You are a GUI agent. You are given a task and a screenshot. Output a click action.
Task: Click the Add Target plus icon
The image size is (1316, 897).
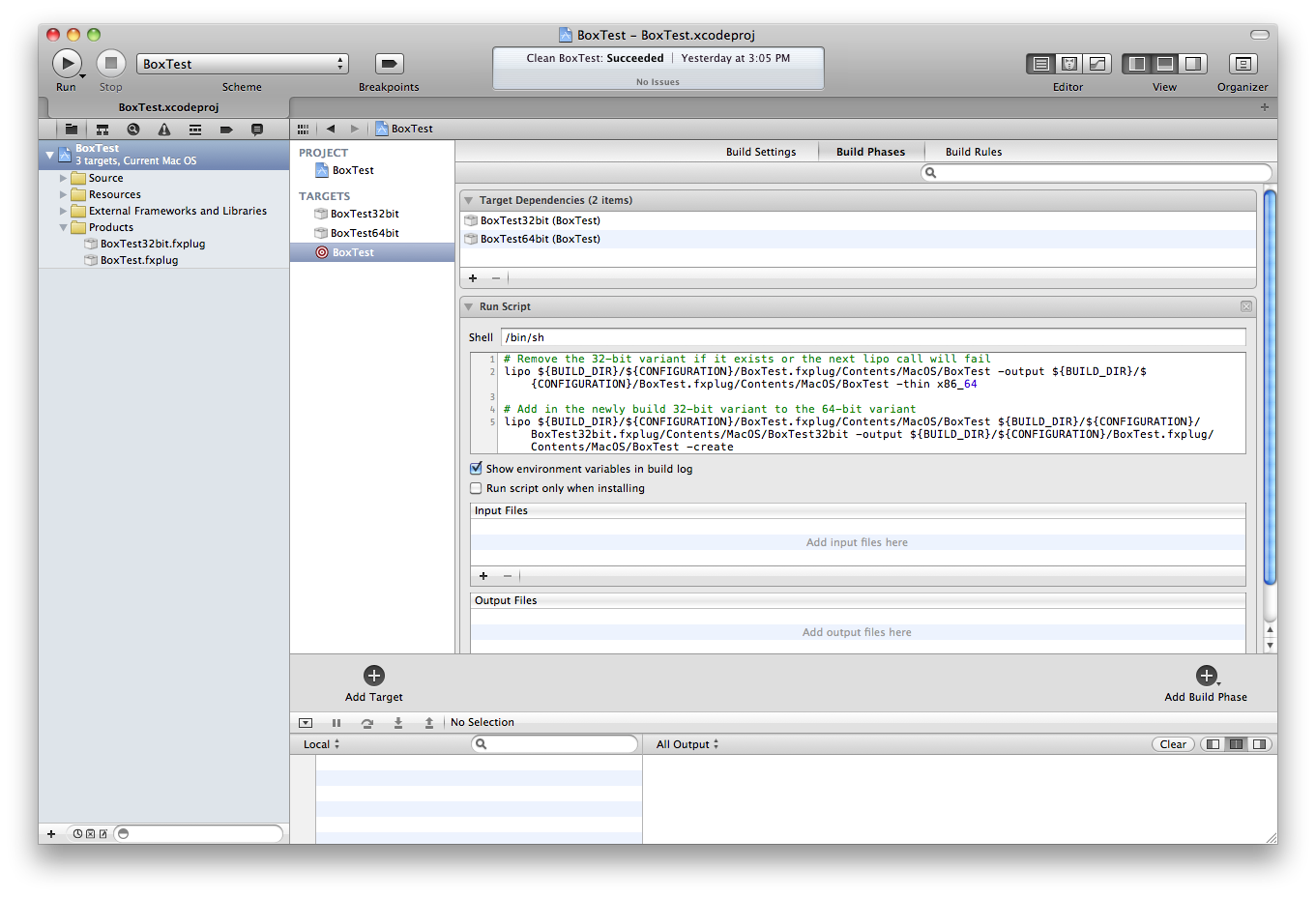[374, 675]
